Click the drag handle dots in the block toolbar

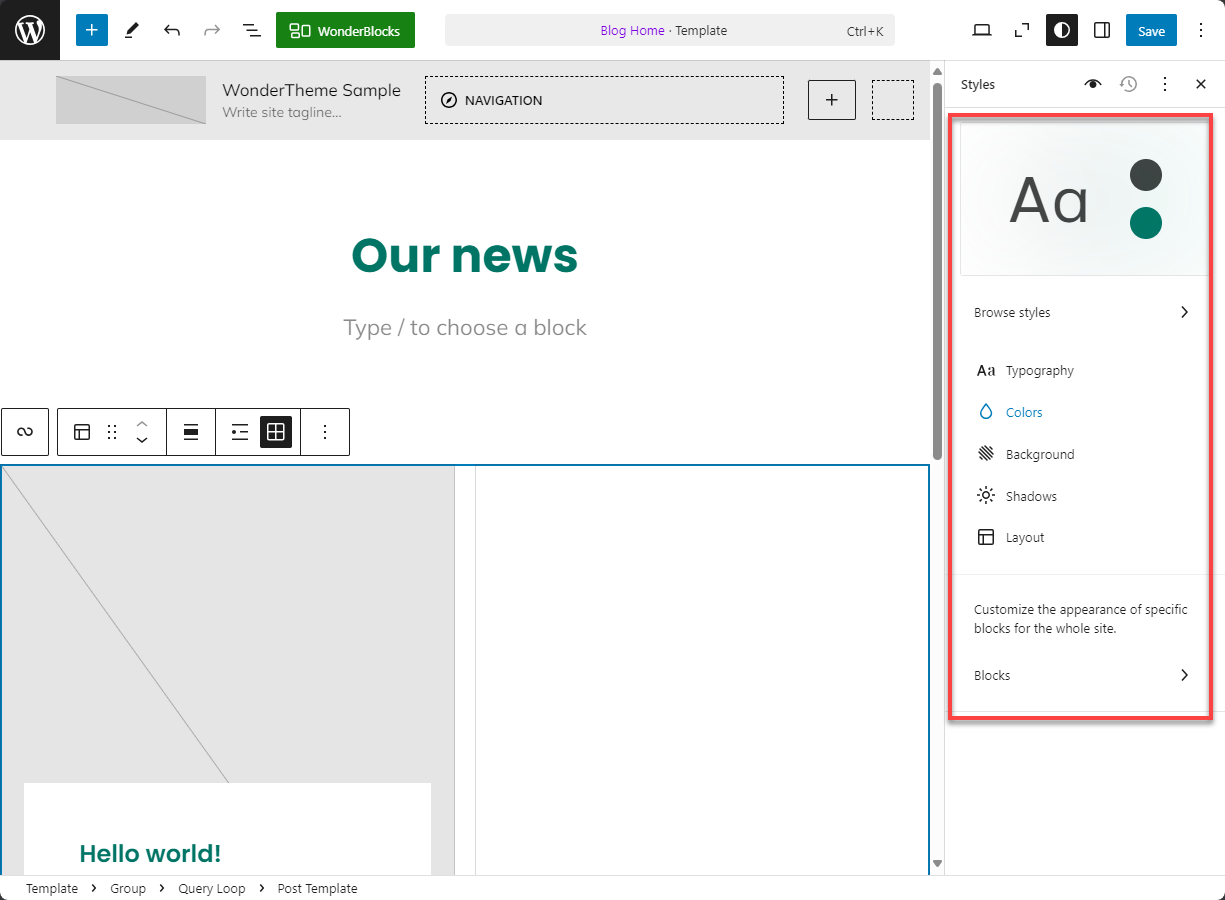point(111,432)
